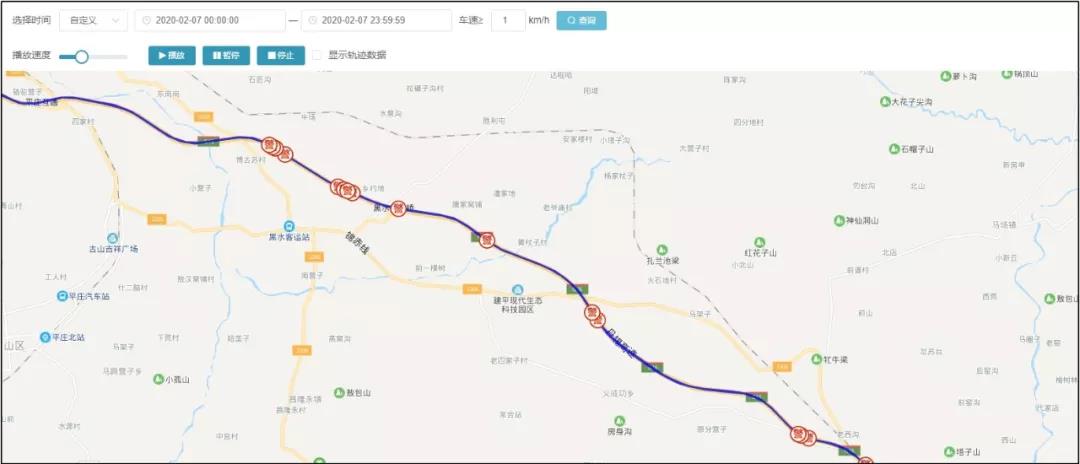Click the 播放速度 slider handle
Screen dimensions: 1080x464
(x=81, y=56)
